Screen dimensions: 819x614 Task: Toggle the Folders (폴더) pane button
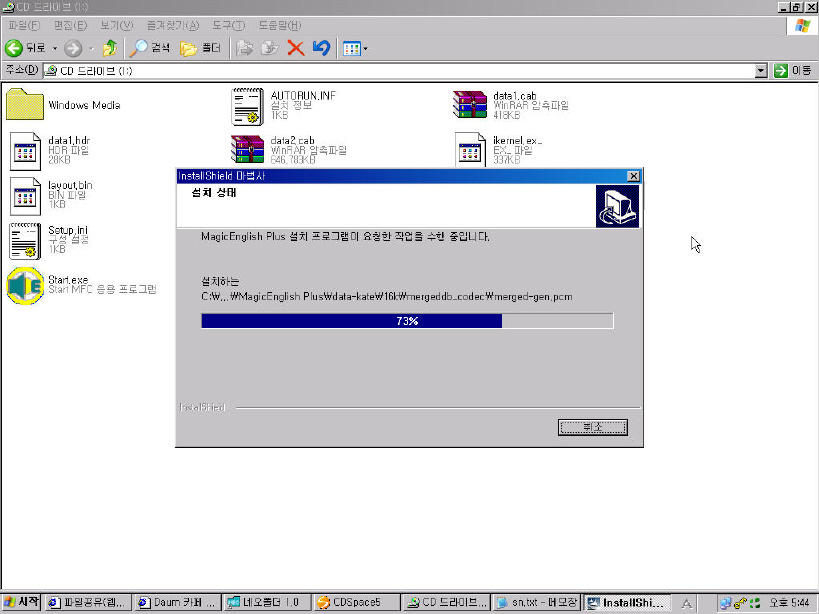(200, 49)
